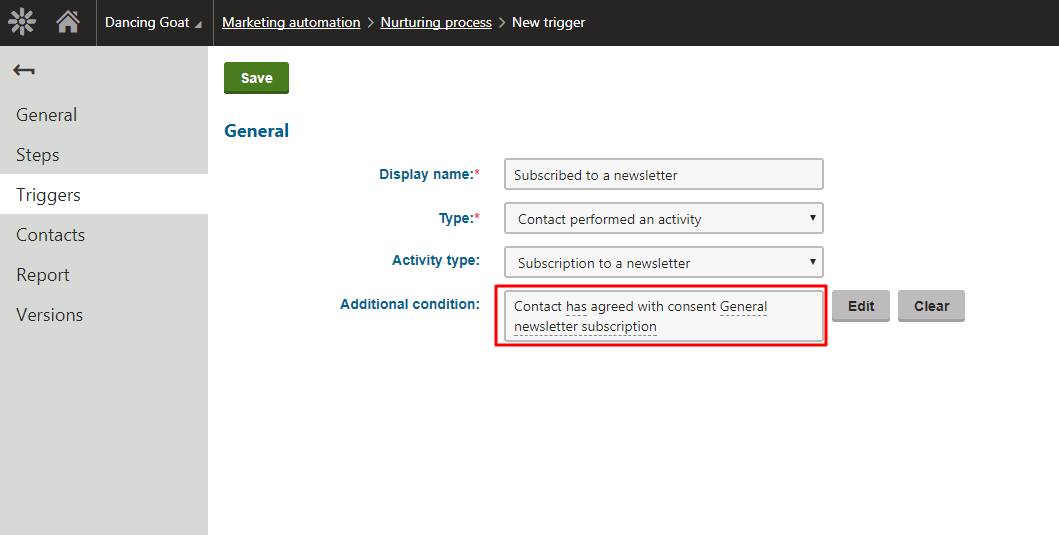Image resolution: width=1059 pixels, height=535 pixels.
Task: Open the Activity type dropdown
Action: click(x=664, y=262)
